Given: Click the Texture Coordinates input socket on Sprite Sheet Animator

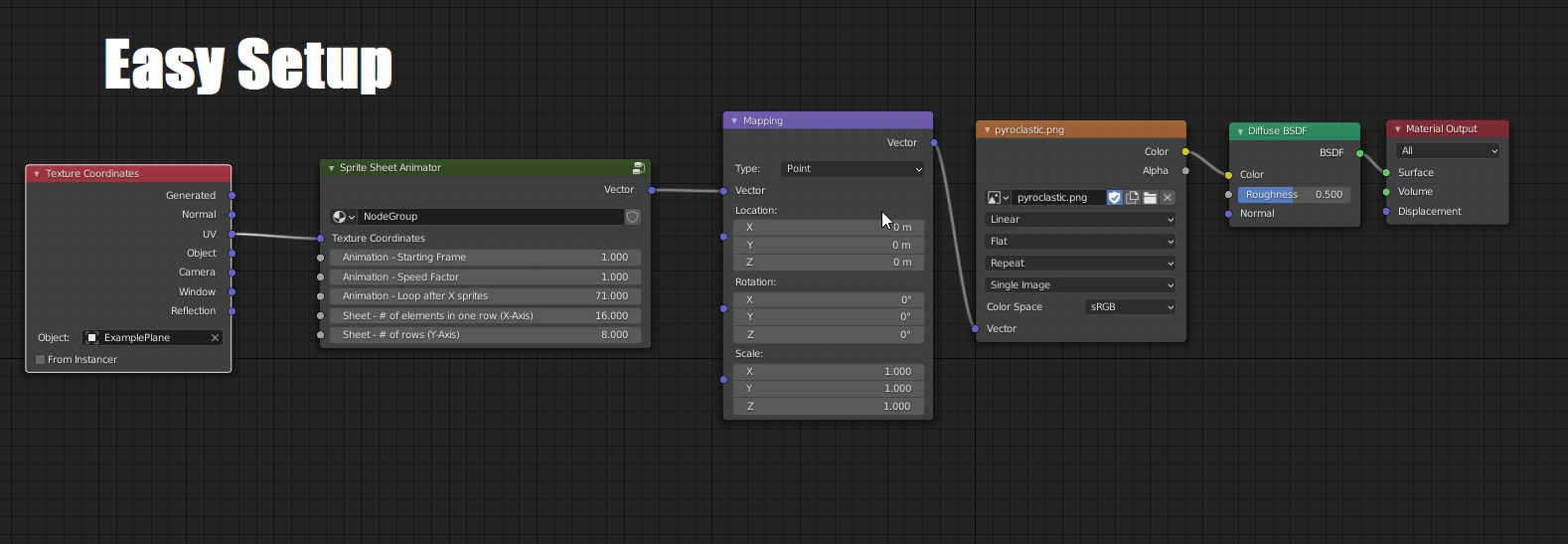Looking at the screenshot, I should (320, 239).
